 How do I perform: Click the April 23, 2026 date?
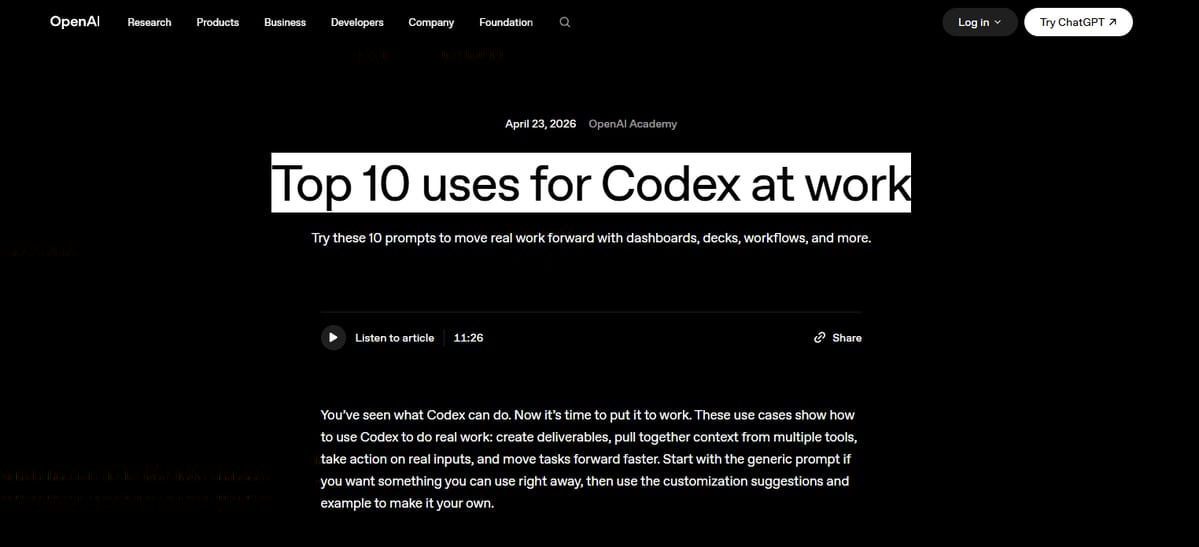pyautogui.click(x=541, y=124)
